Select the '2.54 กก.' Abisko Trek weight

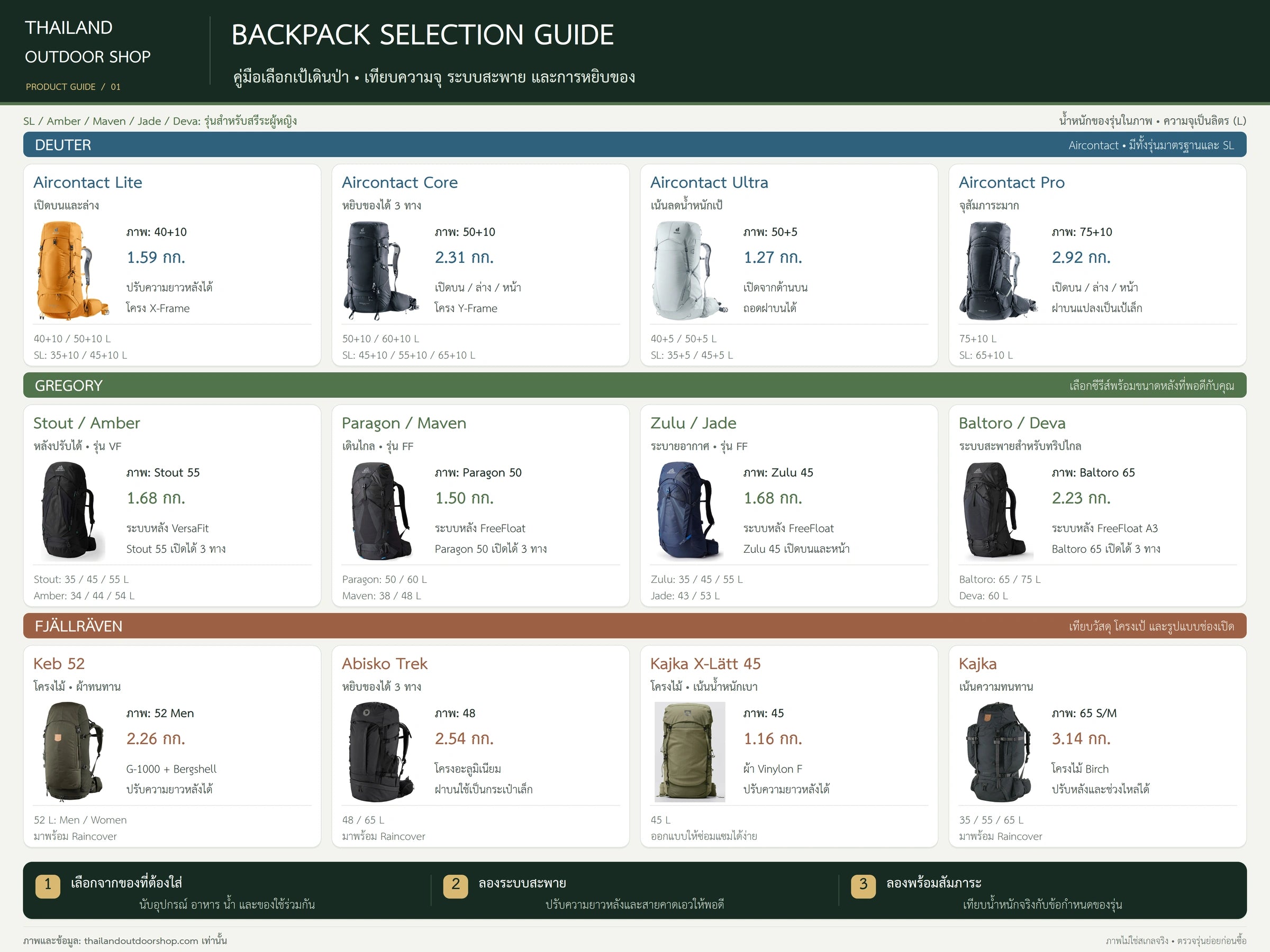464,738
